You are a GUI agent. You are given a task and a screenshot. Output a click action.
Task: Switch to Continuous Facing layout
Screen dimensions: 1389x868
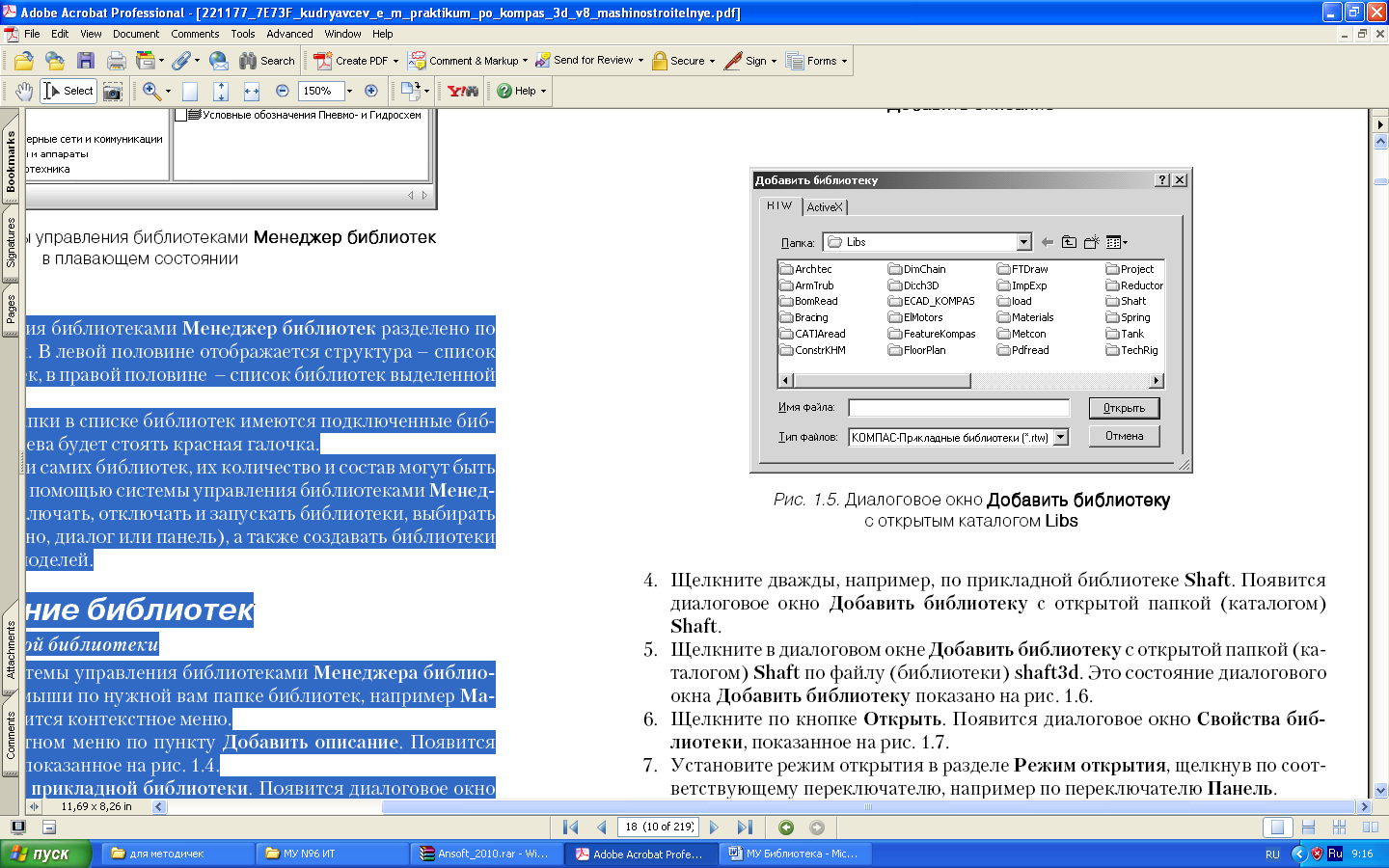tap(1339, 827)
